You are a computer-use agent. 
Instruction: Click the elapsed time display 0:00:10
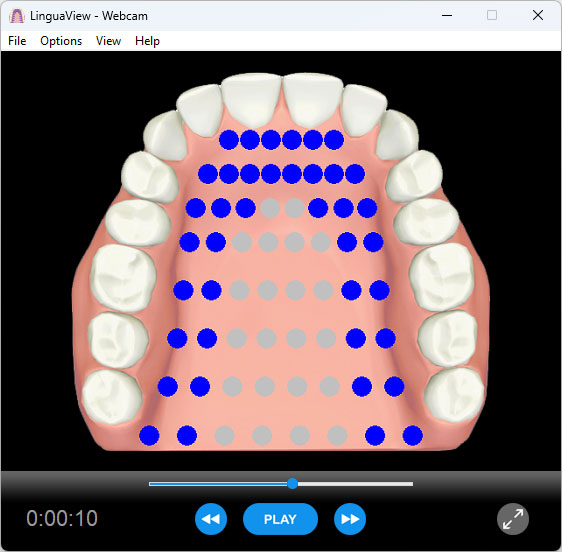coord(62,518)
